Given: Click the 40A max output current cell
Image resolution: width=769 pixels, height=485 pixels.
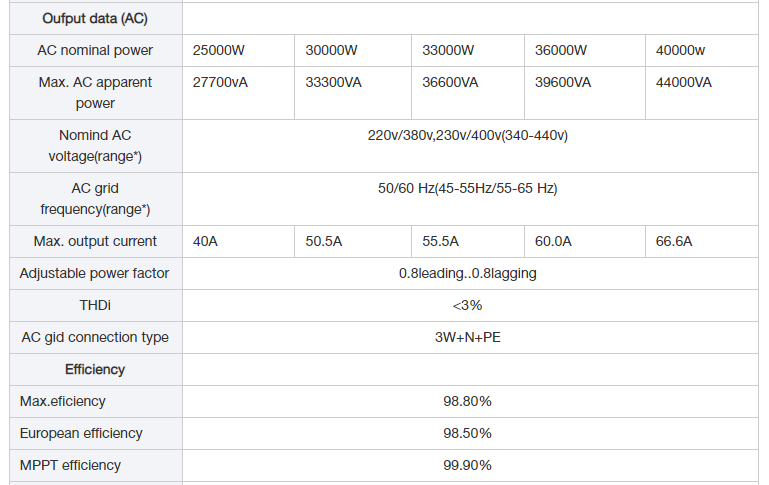Looking at the screenshot, I should pyautogui.click(x=238, y=241).
